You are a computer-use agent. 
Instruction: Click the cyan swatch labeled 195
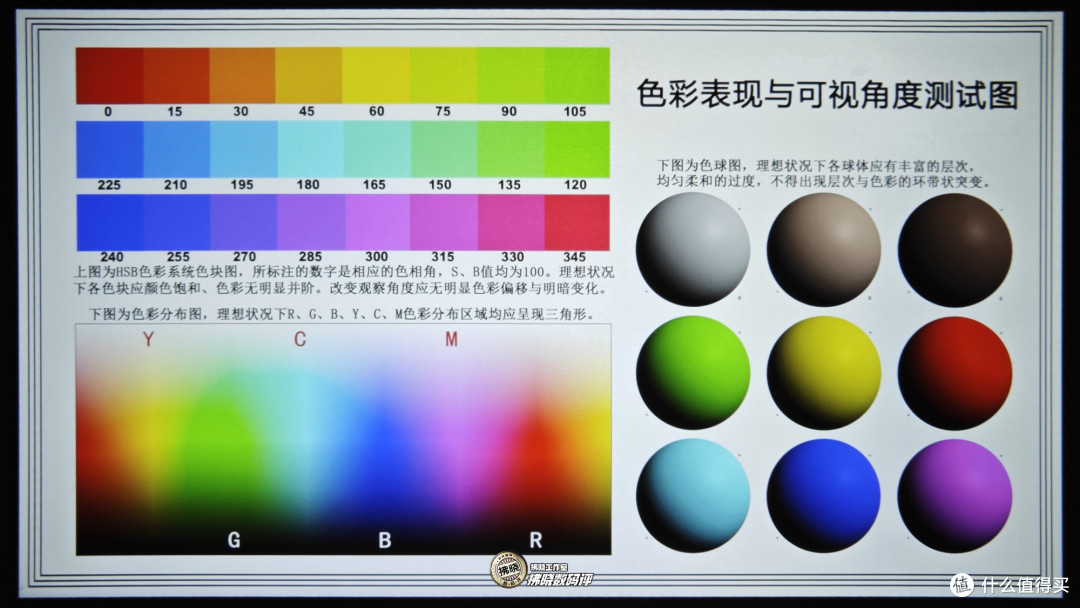tap(238, 146)
